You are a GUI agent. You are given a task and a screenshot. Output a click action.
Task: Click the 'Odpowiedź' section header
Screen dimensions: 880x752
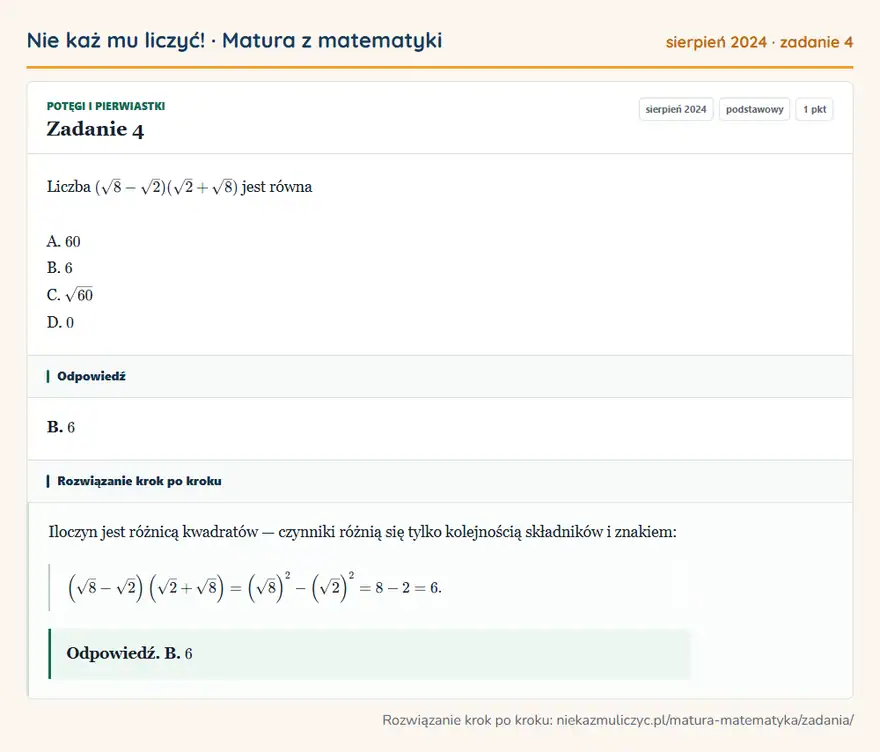[440, 377]
